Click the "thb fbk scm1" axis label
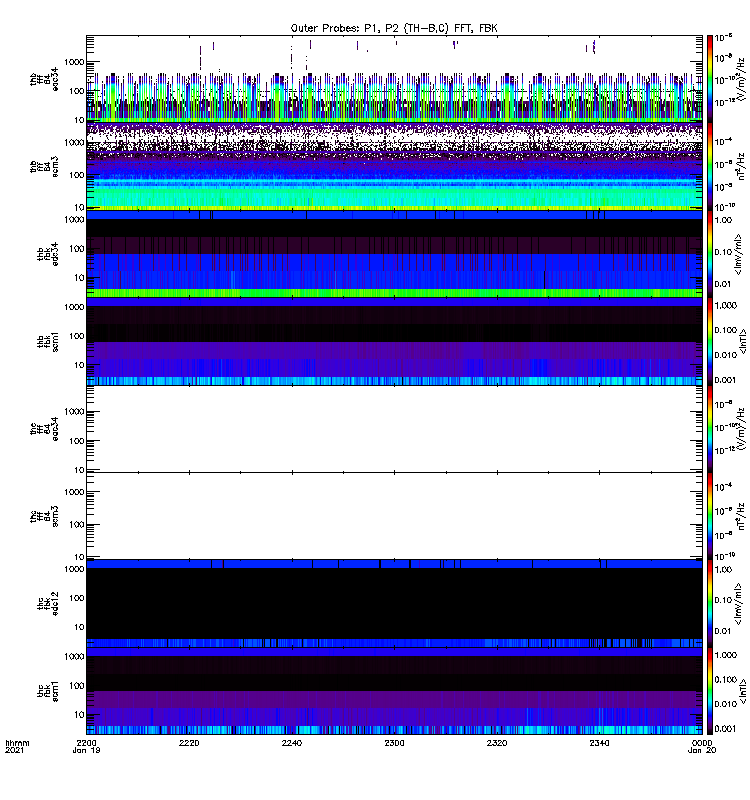Viewport: 750px width, 800px height. pos(48,342)
